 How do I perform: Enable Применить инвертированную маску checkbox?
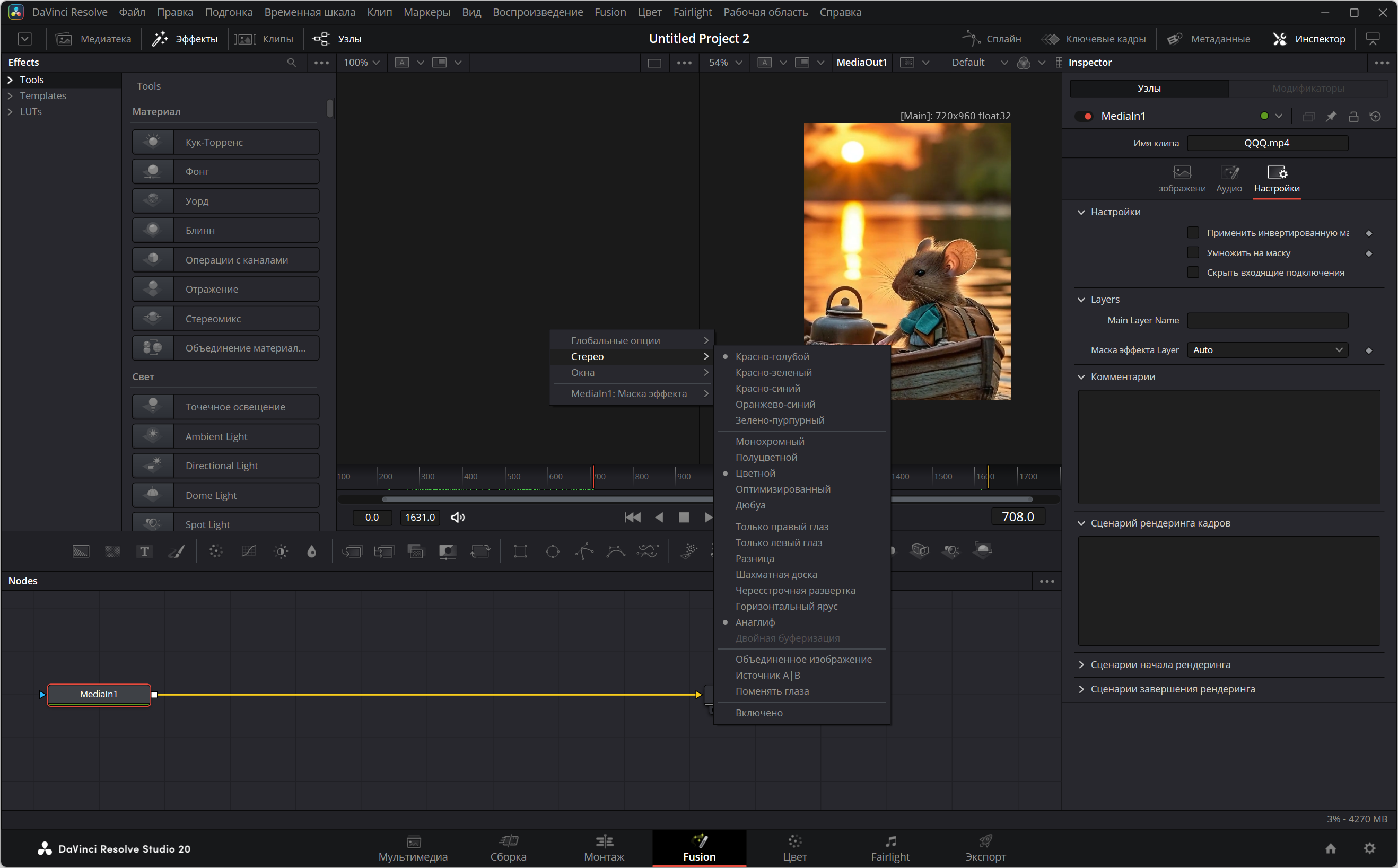pos(1193,232)
